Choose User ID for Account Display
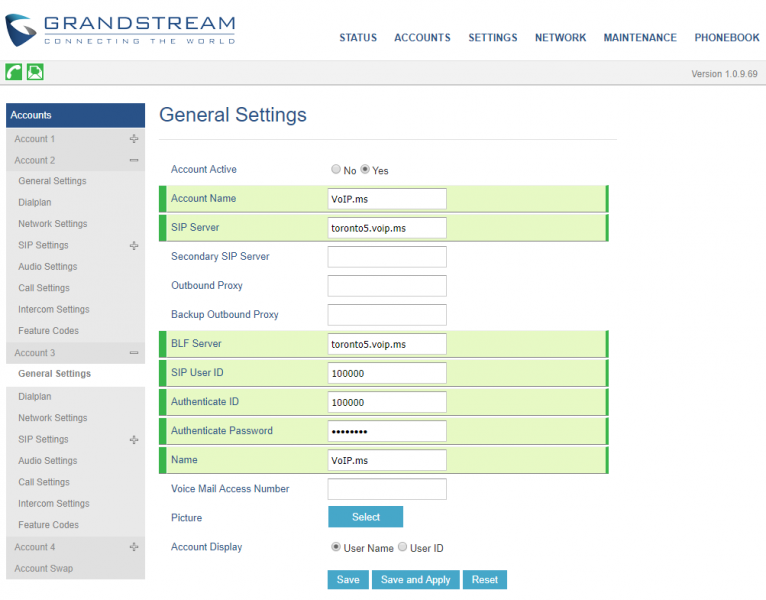766x600 pixels. (x=402, y=547)
